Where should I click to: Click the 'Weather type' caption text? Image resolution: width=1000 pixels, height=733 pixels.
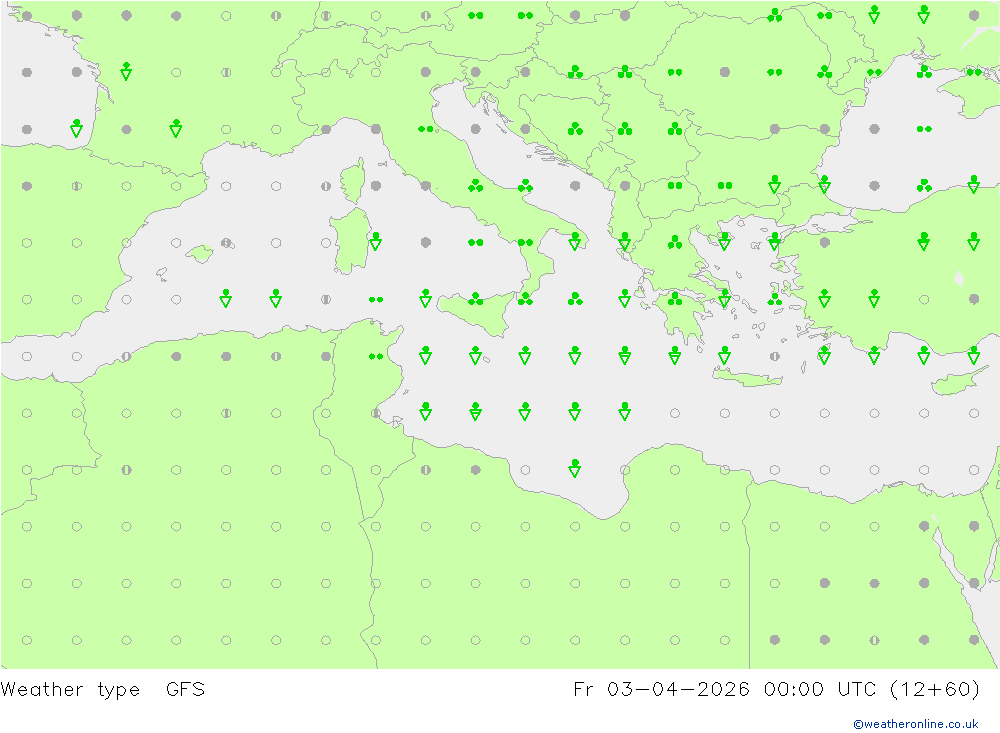(x=70, y=690)
